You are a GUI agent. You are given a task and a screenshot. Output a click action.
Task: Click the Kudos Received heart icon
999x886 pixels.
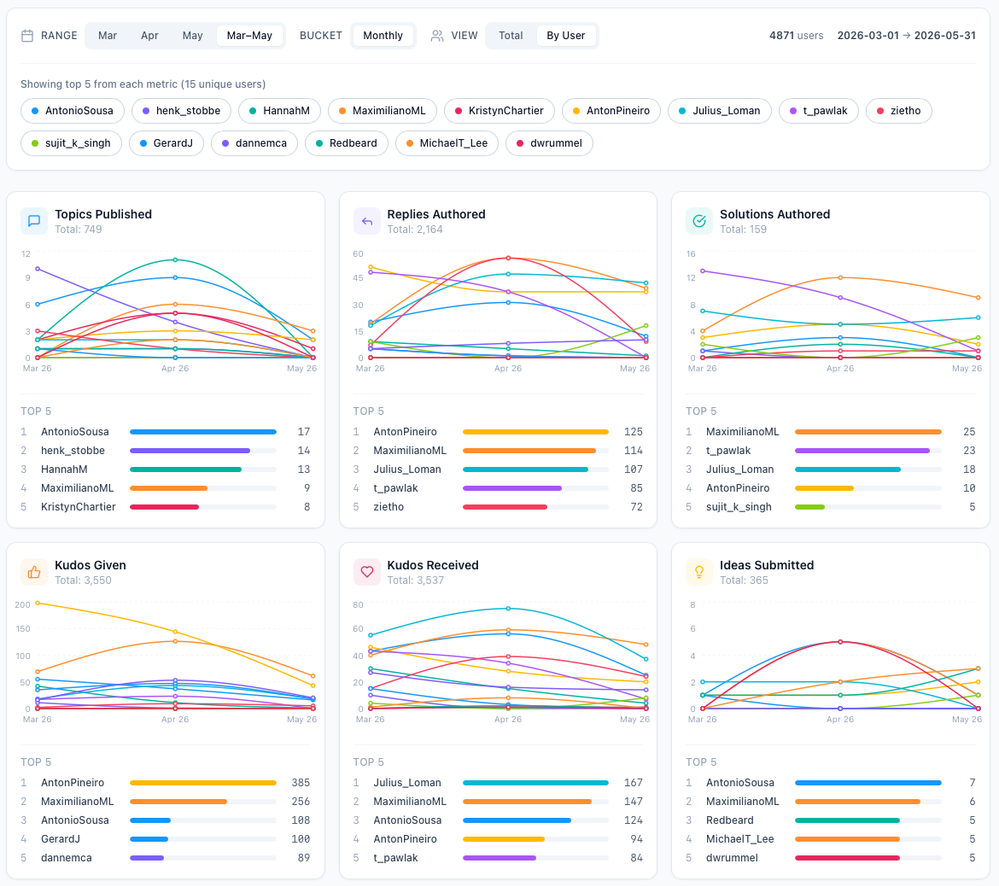point(367,572)
